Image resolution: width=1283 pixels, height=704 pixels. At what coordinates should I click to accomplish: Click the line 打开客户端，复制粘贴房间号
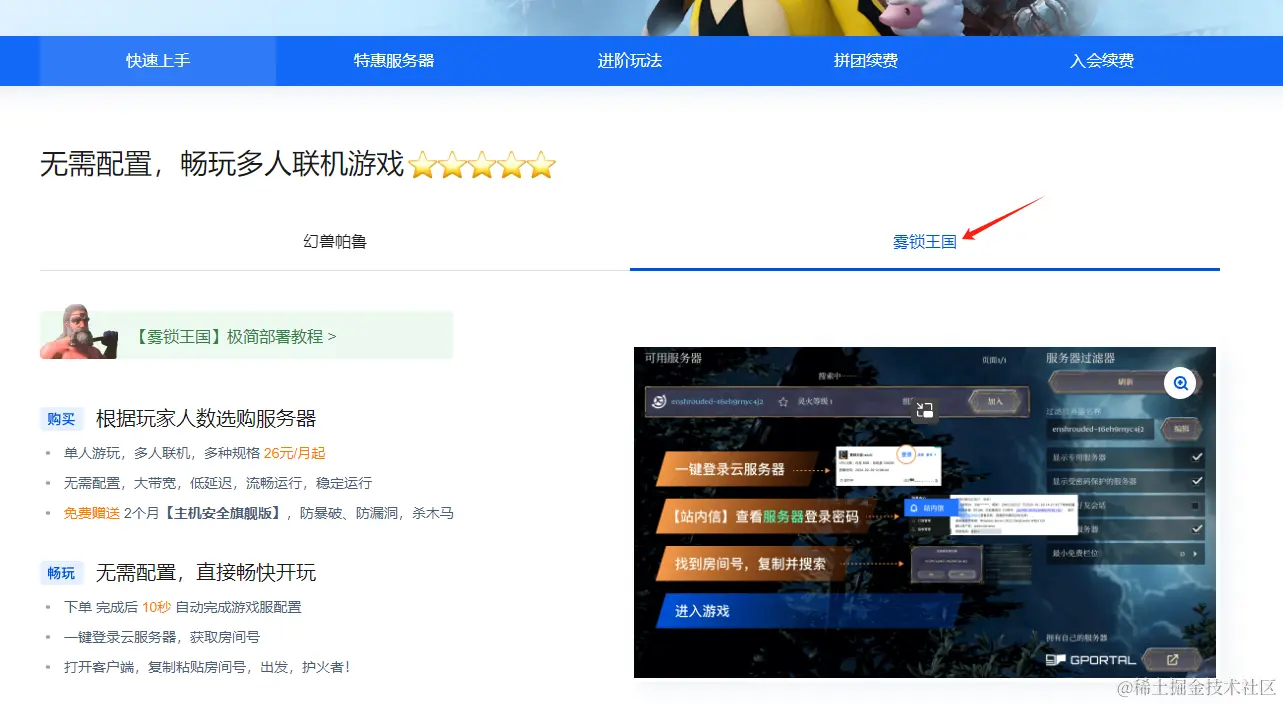pyautogui.click(x=207, y=667)
